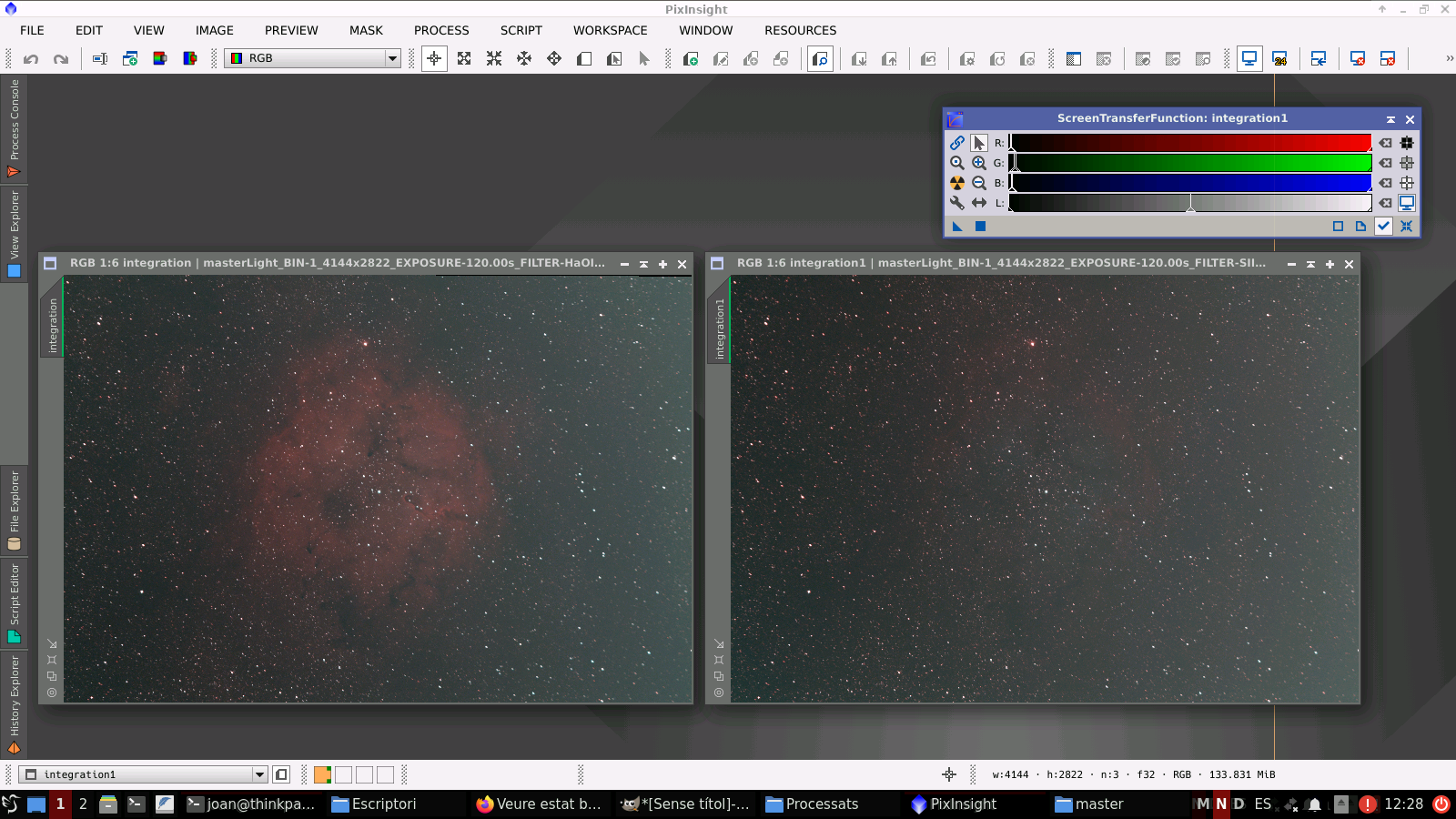
Task: Apply STF auto-stretch using the radiation icon
Action: (956, 182)
